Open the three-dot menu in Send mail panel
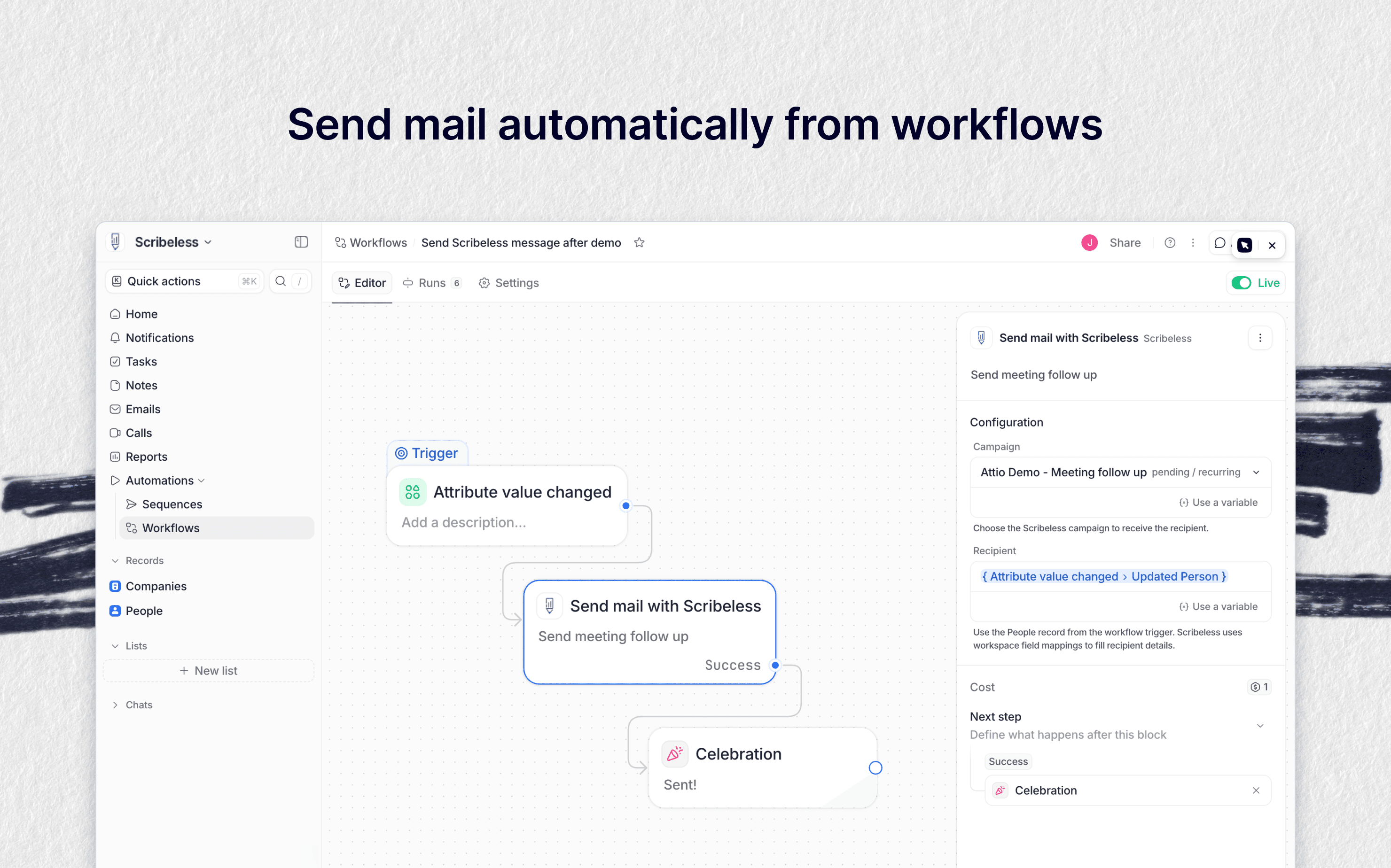This screenshot has height=868, width=1391. 1260,338
